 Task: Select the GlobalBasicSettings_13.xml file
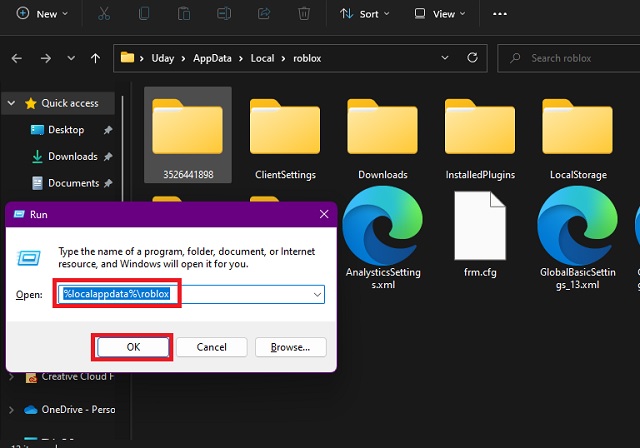(x=578, y=238)
